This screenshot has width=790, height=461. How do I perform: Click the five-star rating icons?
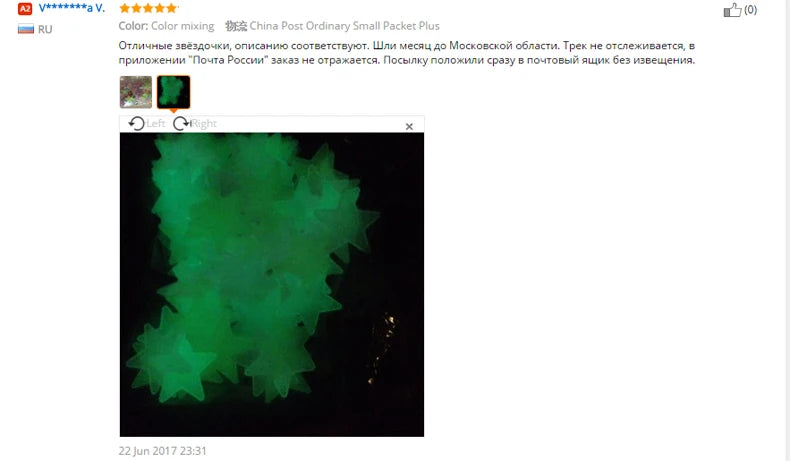pos(148,8)
